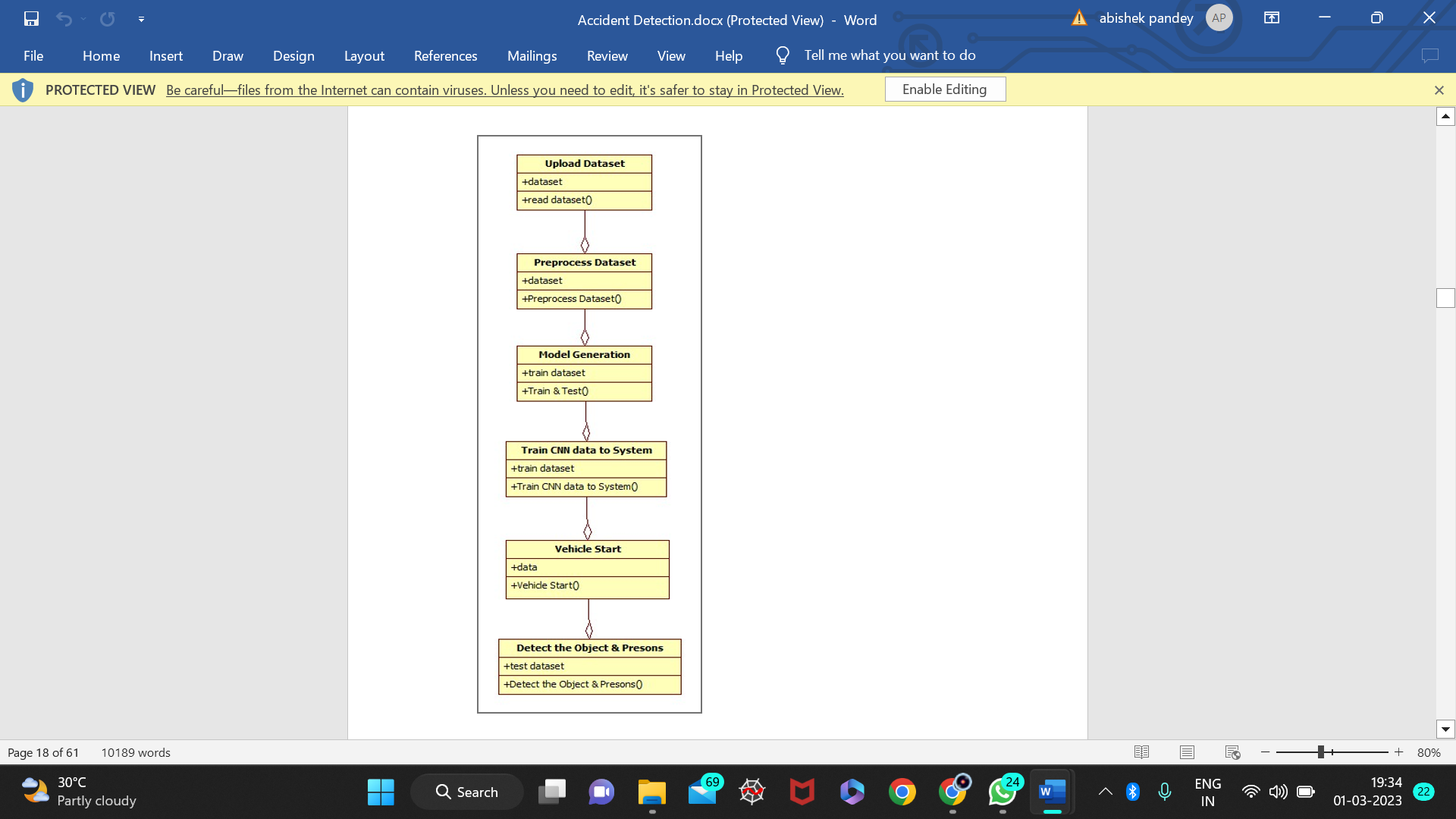Dismiss the Protected View warning bar
Image resolution: width=1456 pixels, height=819 pixels.
(1439, 90)
